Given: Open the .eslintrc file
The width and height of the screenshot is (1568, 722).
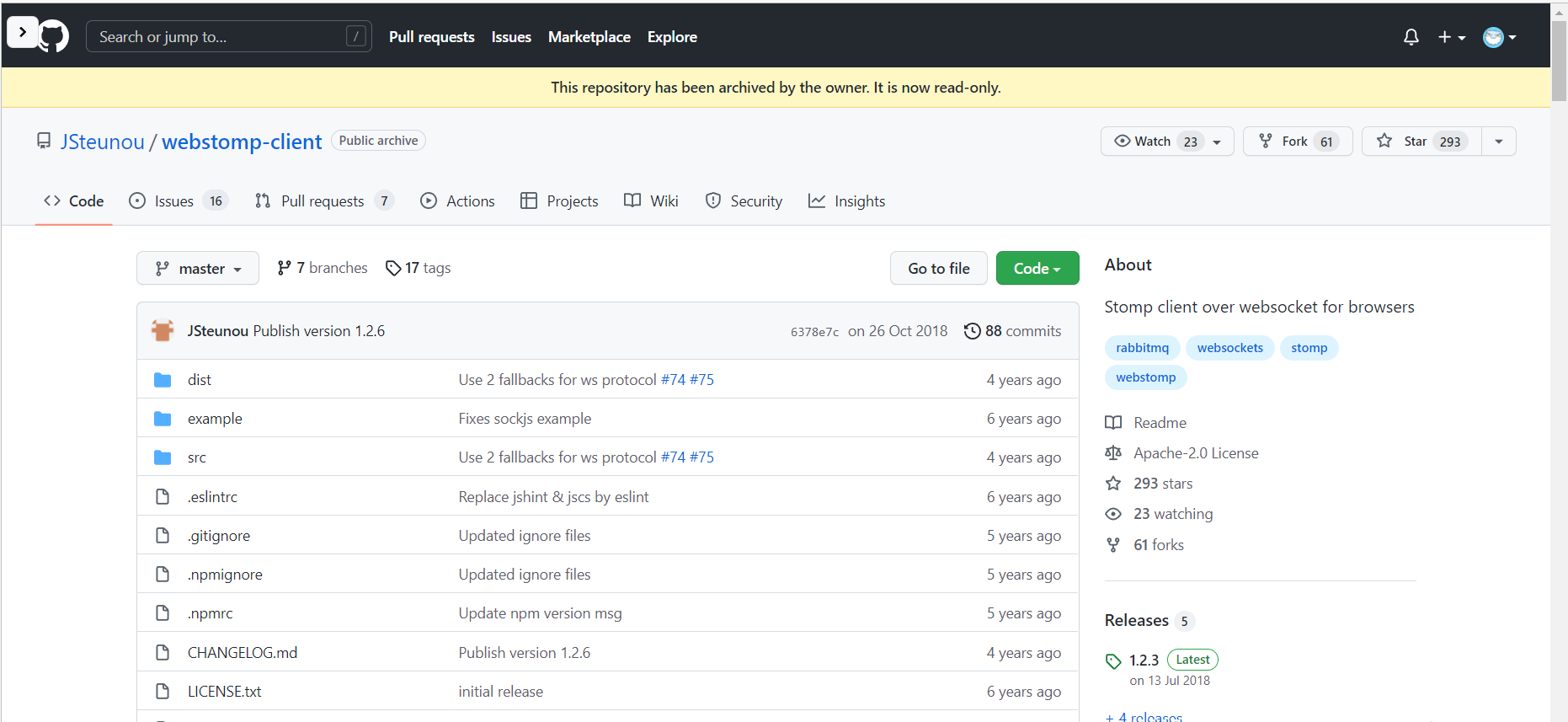Looking at the screenshot, I should (x=212, y=497).
